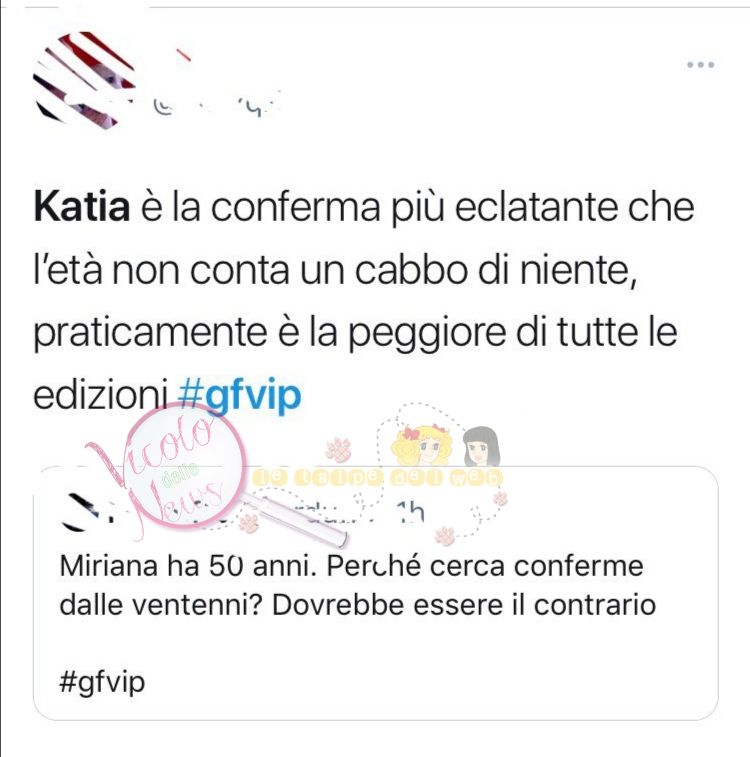
Task: Tap the blonde cartoon girl face icon
Action: click(421, 446)
